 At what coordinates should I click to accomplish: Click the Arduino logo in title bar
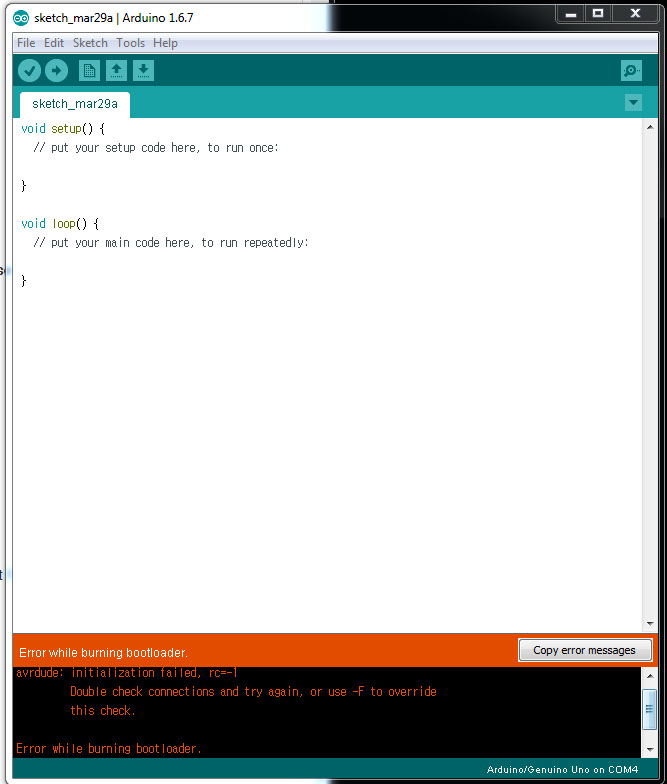click(21, 18)
